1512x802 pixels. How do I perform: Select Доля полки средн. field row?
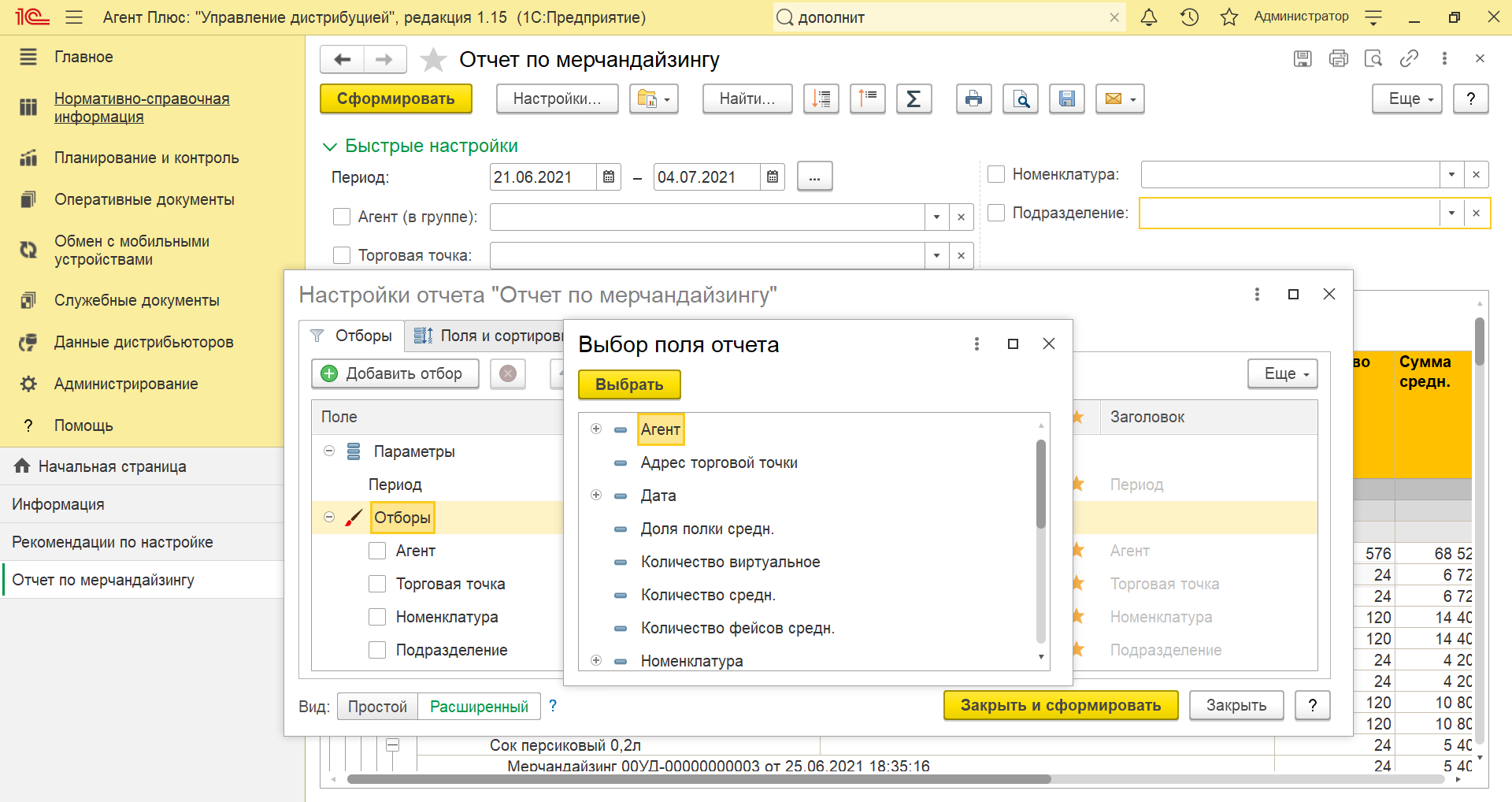pyautogui.click(x=707, y=529)
